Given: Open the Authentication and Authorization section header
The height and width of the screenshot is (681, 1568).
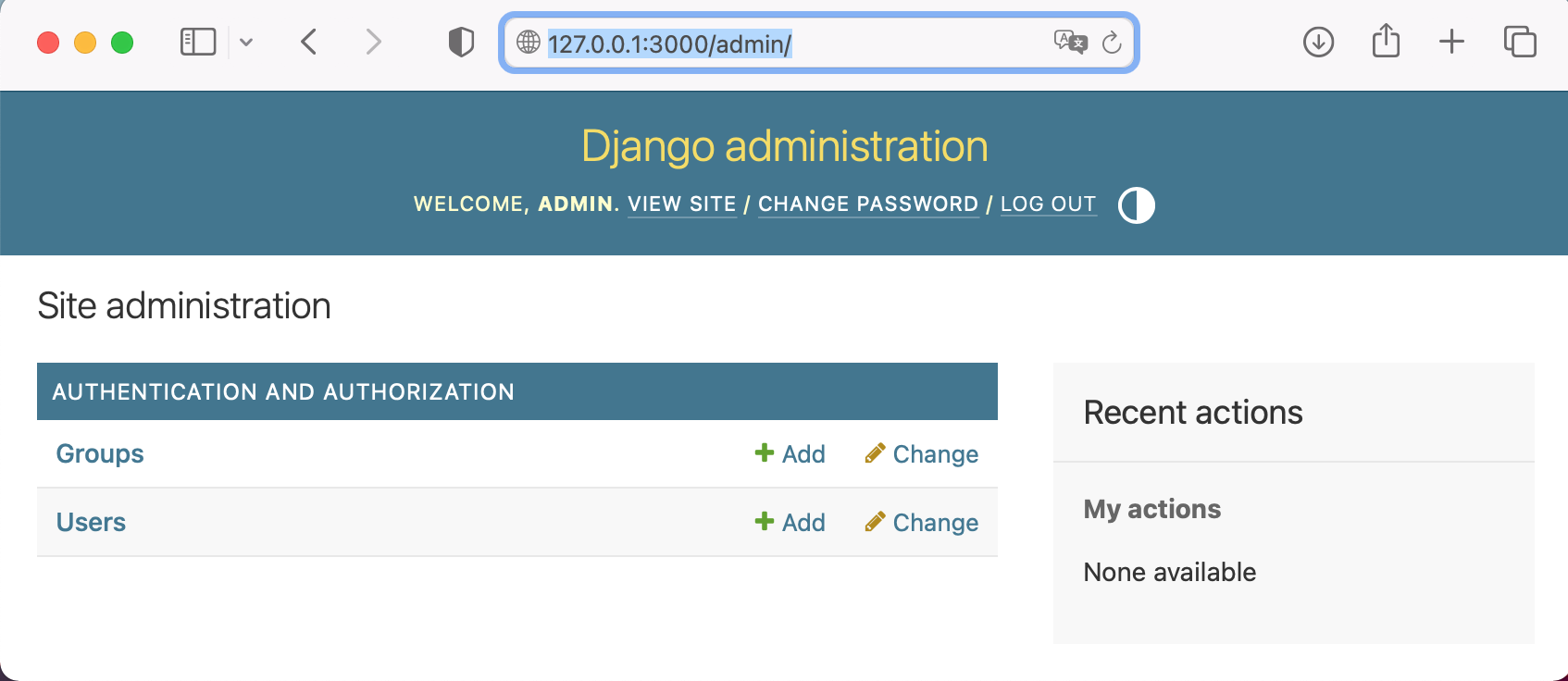Looking at the screenshot, I should (x=284, y=391).
